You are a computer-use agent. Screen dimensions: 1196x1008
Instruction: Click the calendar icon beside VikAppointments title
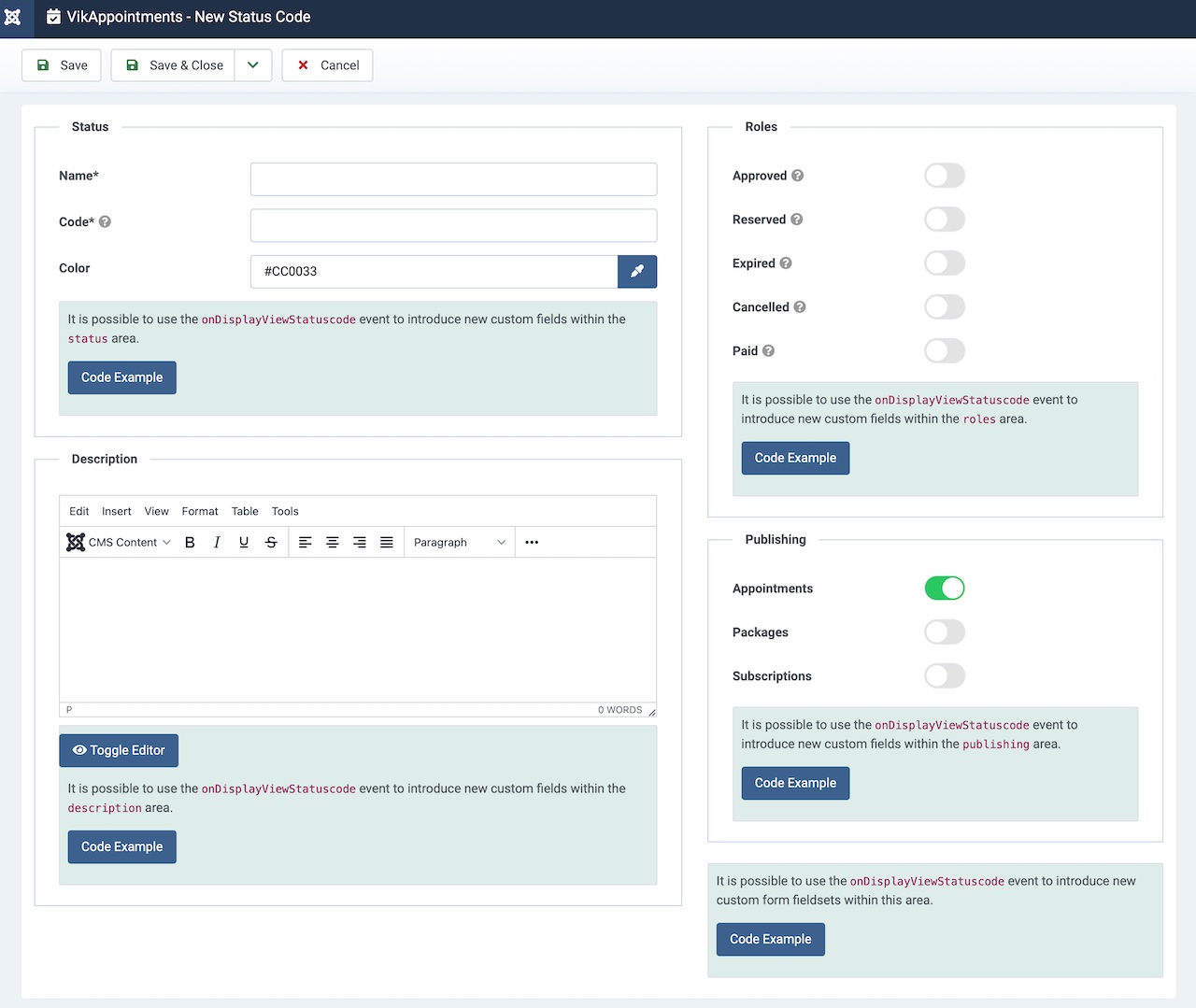point(53,17)
